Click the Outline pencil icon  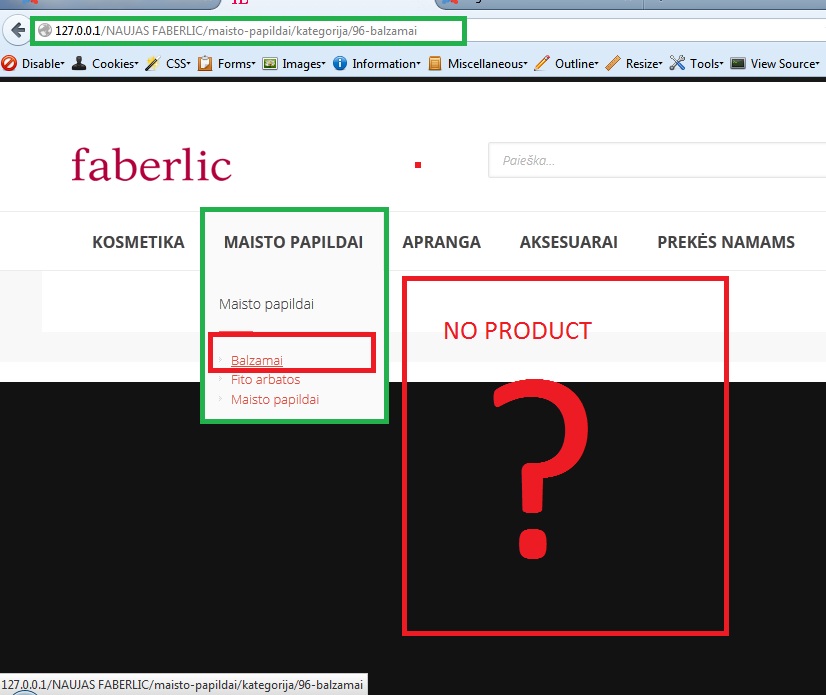click(x=542, y=63)
